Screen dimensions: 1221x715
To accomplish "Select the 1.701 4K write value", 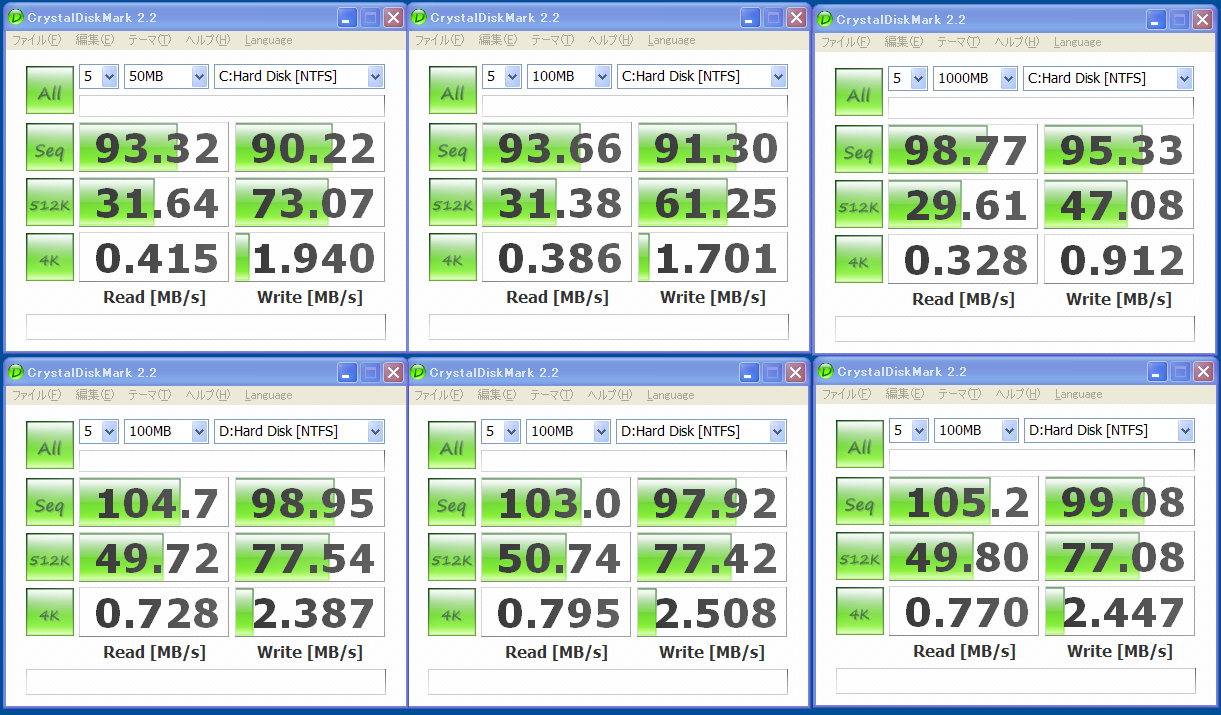I will 713,258.
